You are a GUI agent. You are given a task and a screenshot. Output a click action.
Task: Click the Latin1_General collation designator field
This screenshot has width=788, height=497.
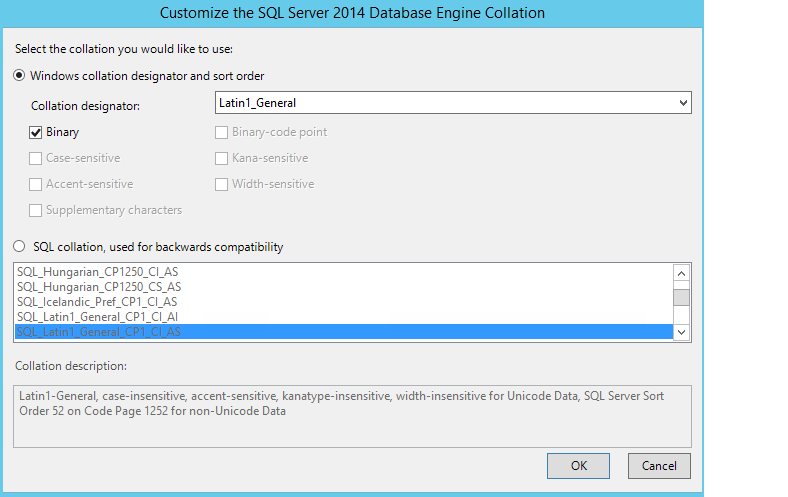pos(453,103)
